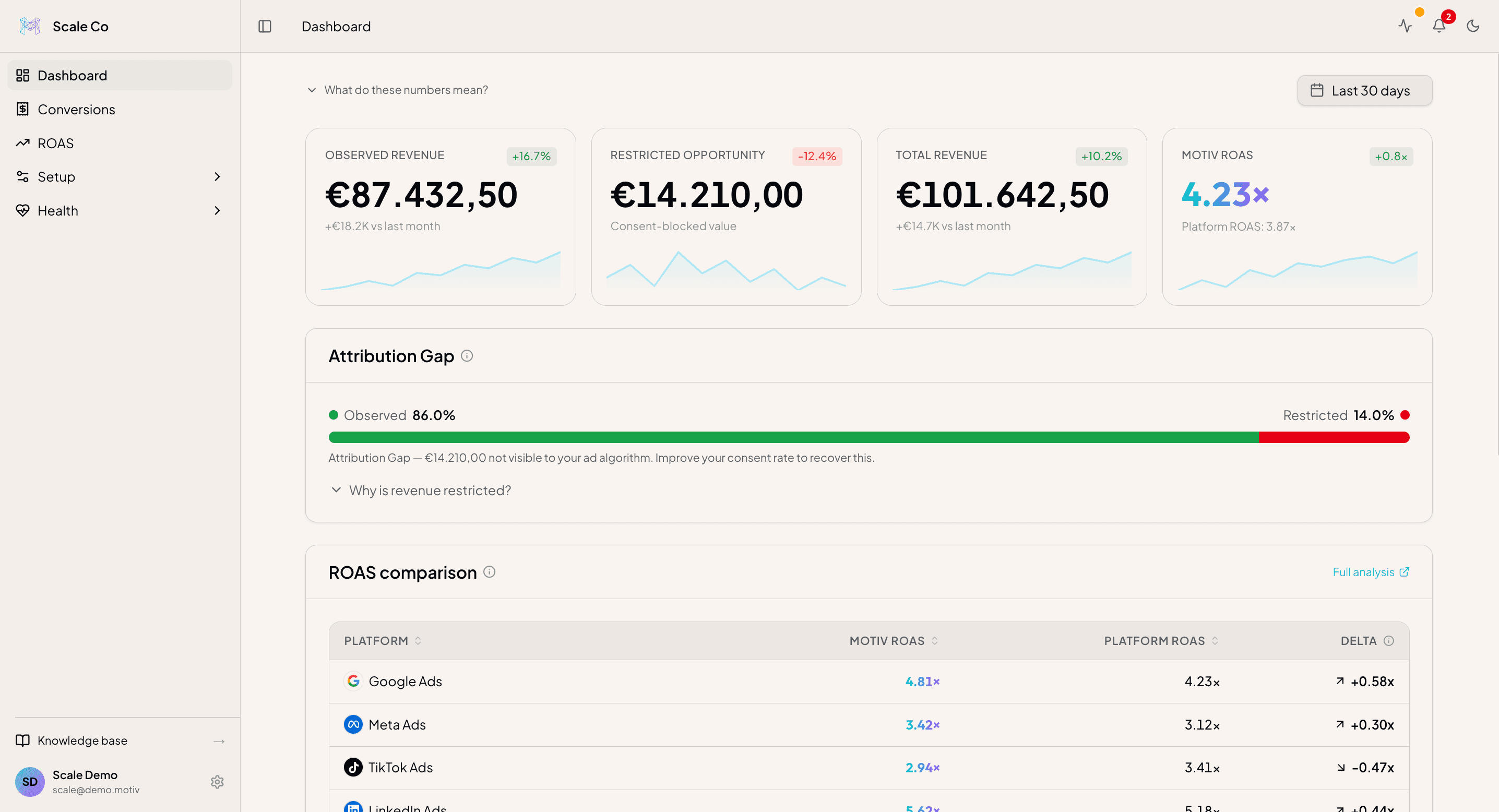Click the Google Ads delta +0.58x

pyautogui.click(x=1365, y=681)
